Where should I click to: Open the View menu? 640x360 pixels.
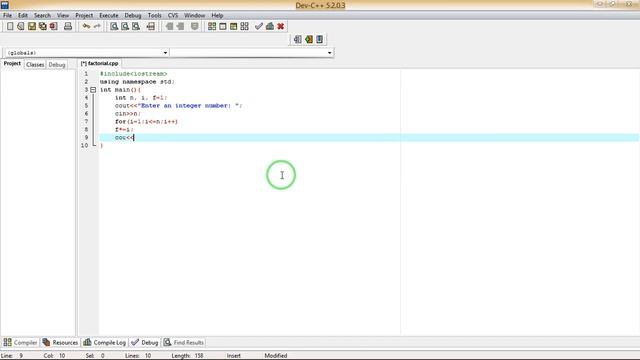(63, 16)
